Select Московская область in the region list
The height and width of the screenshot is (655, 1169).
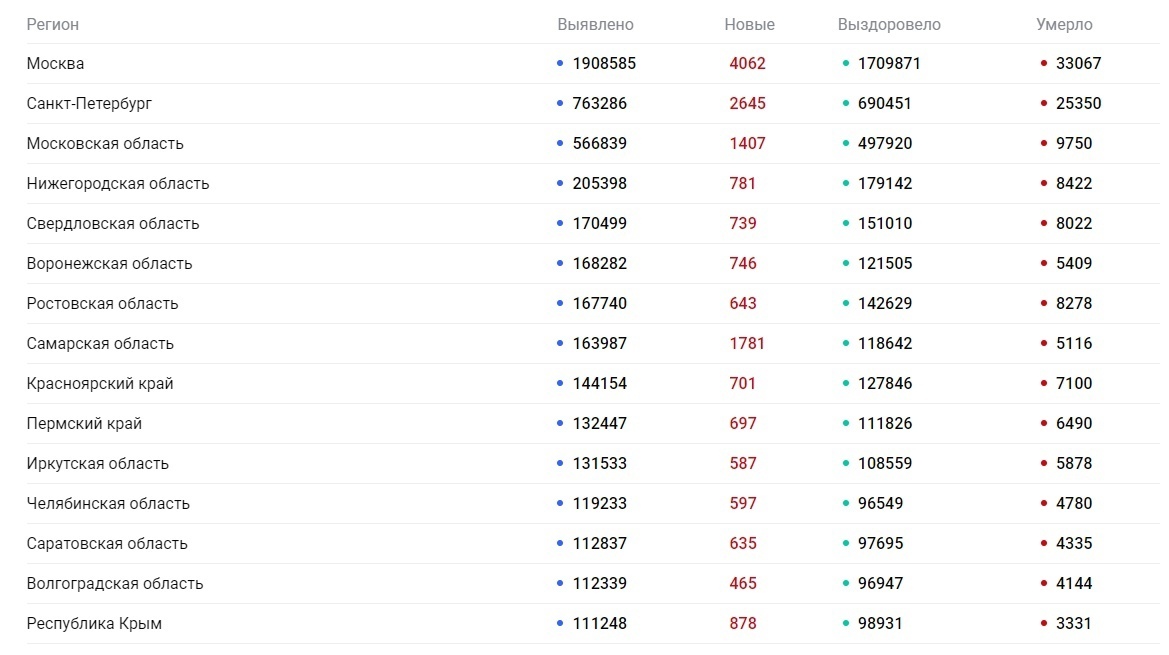click(105, 143)
